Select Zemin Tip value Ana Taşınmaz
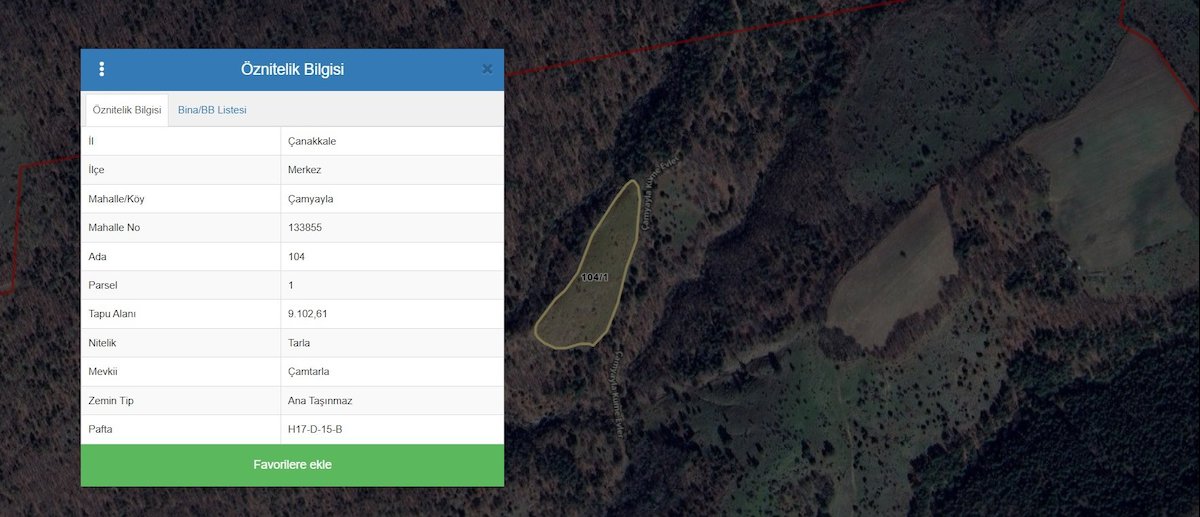1200x517 pixels. (320, 401)
